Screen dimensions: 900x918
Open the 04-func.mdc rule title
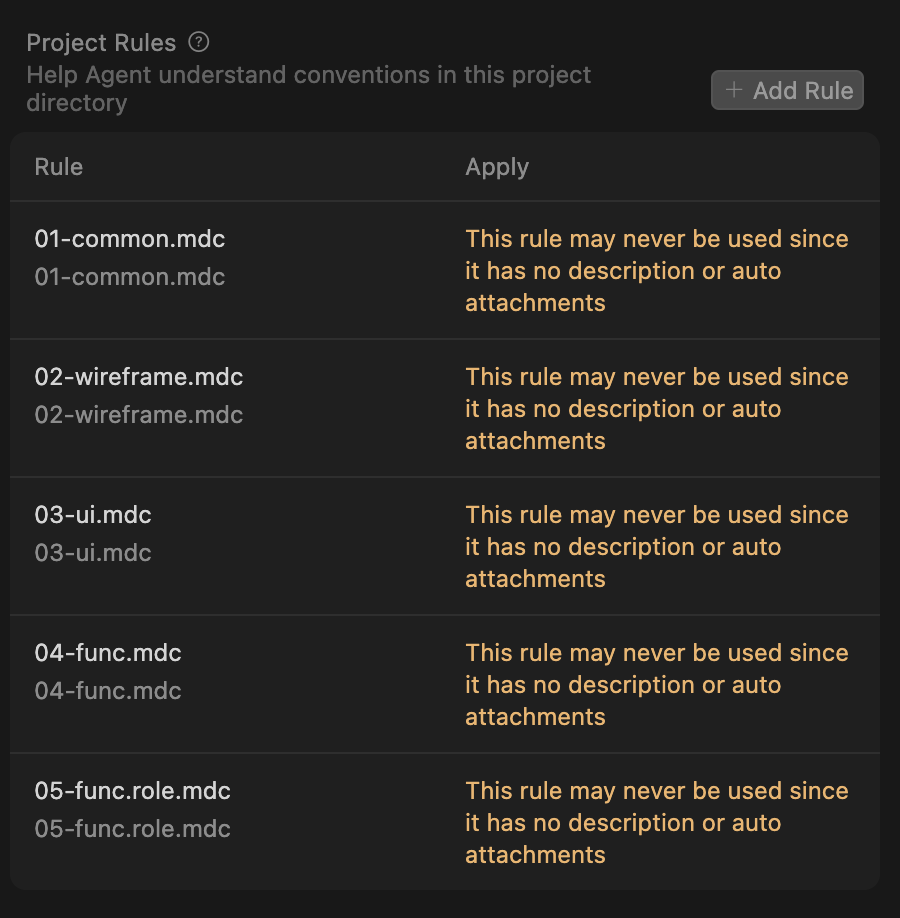pos(108,653)
